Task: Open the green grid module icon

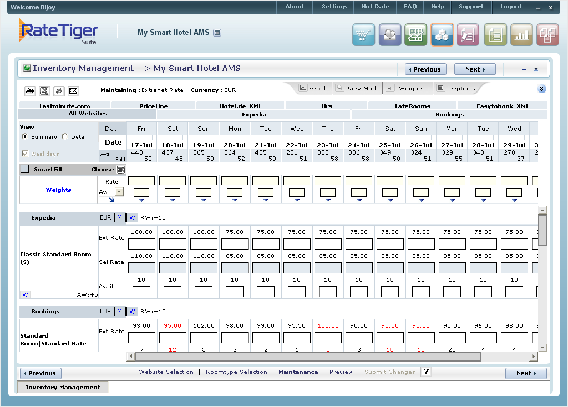Action: pyautogui.click(x=416, y=35)
